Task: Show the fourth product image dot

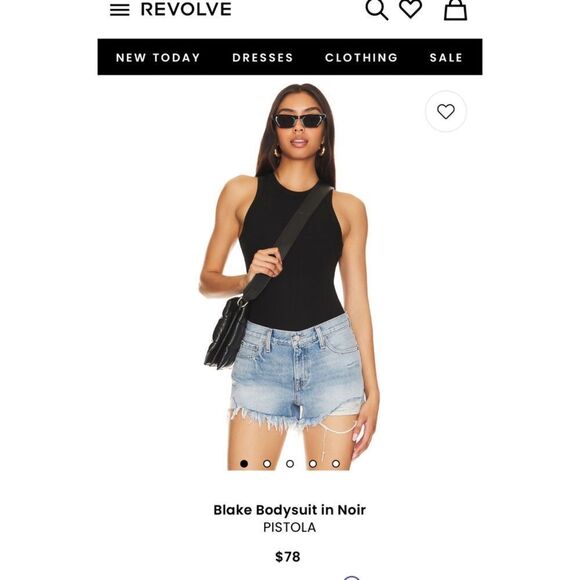Action: click(x=313, y=463)
